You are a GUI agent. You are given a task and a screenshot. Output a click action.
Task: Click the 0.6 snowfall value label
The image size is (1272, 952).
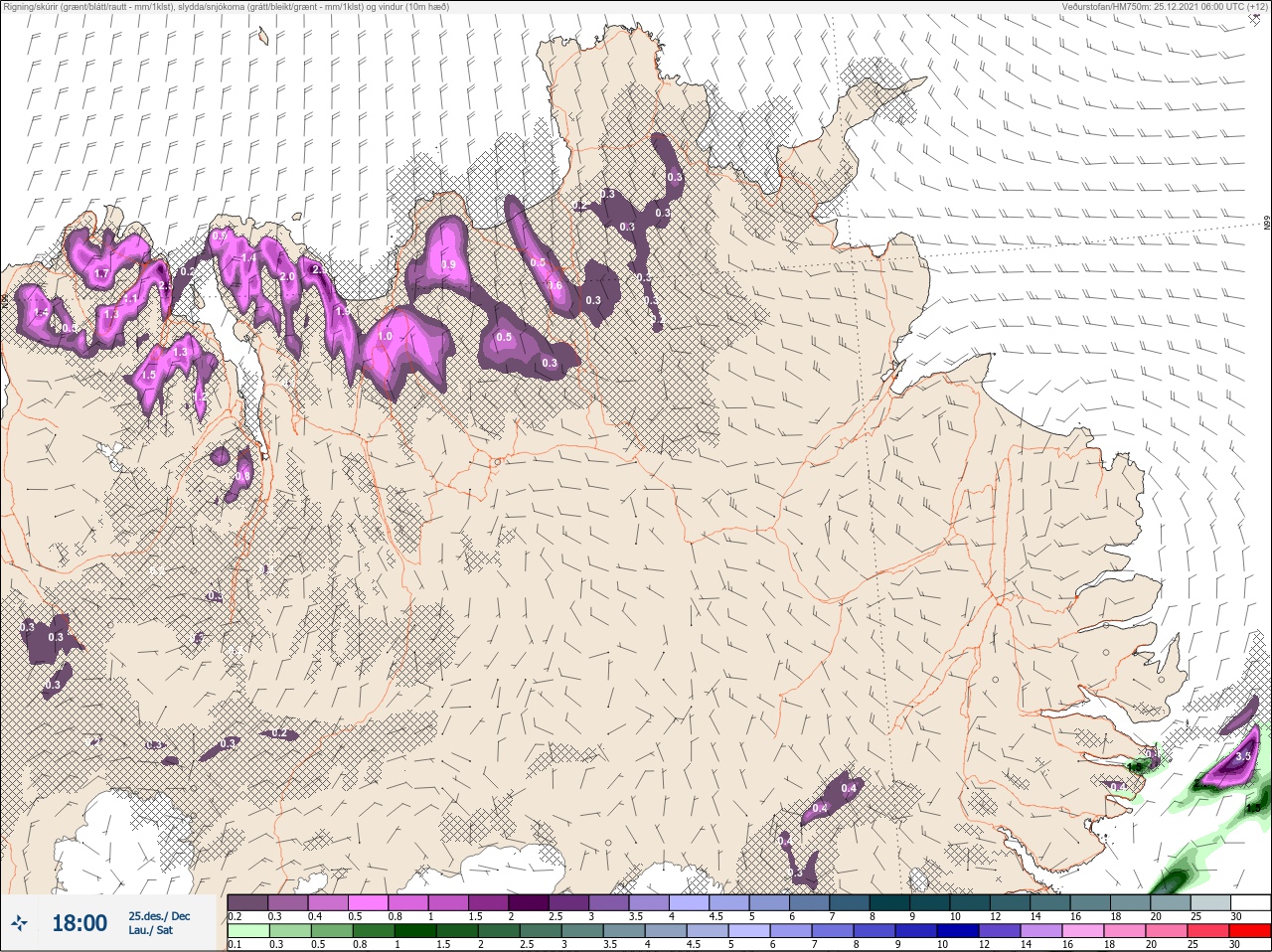[x=555, y=285]
